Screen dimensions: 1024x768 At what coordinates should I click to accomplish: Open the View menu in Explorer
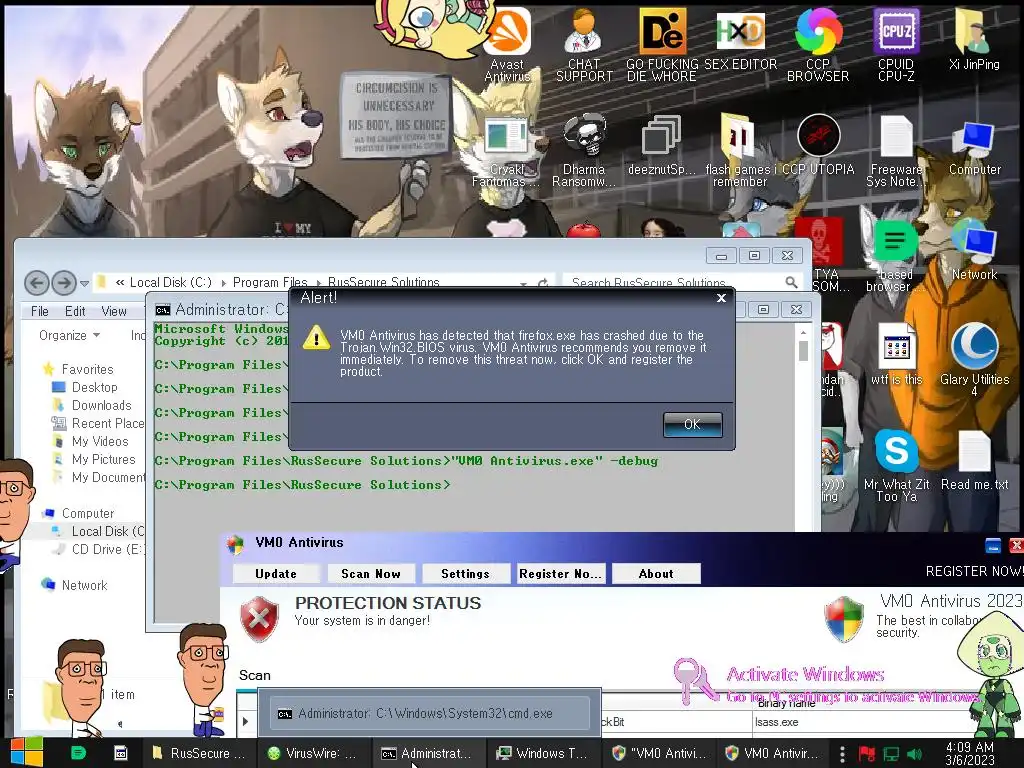coord(114,312)
